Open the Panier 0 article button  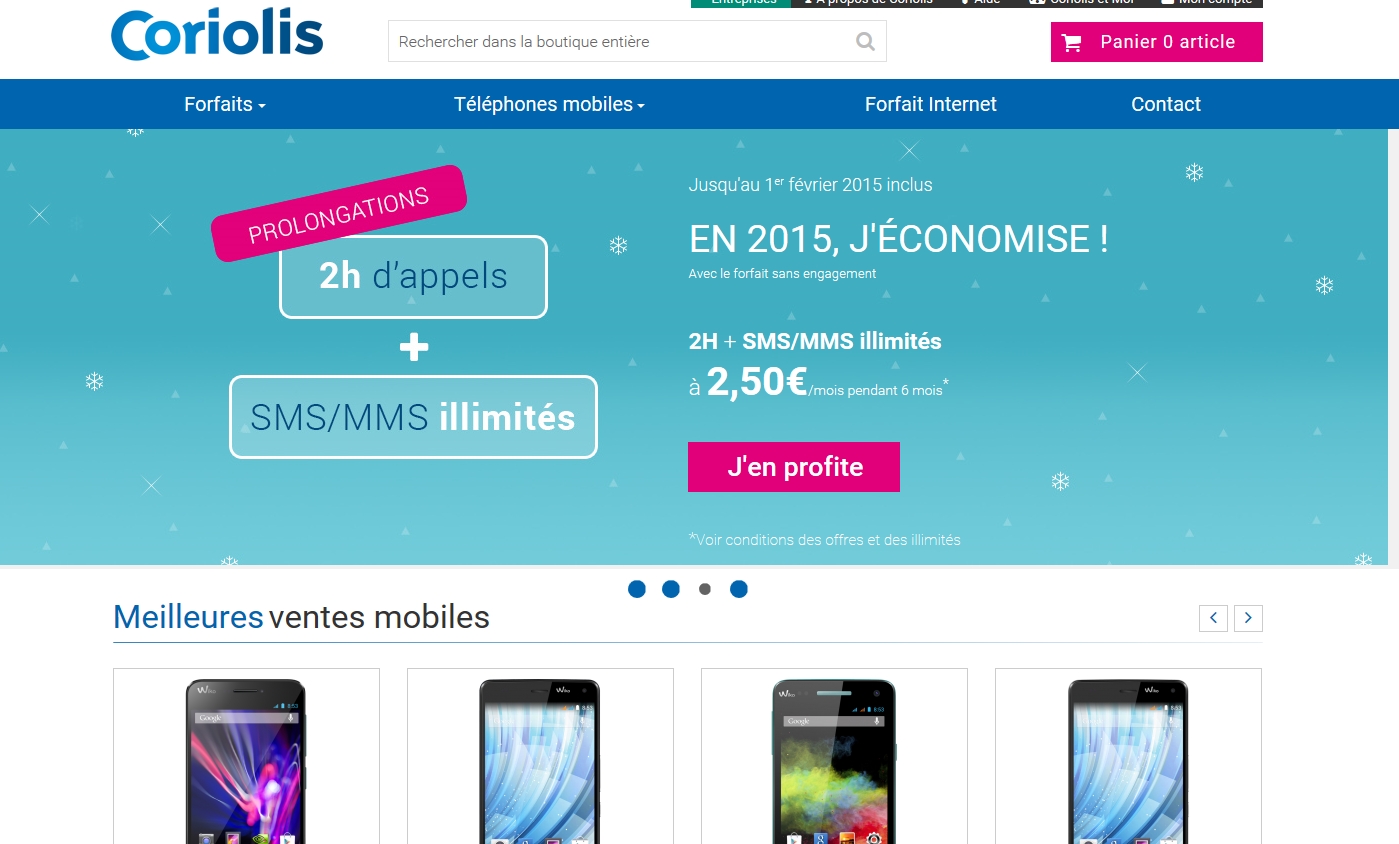pyautogui.click(x=1157, y=42)
